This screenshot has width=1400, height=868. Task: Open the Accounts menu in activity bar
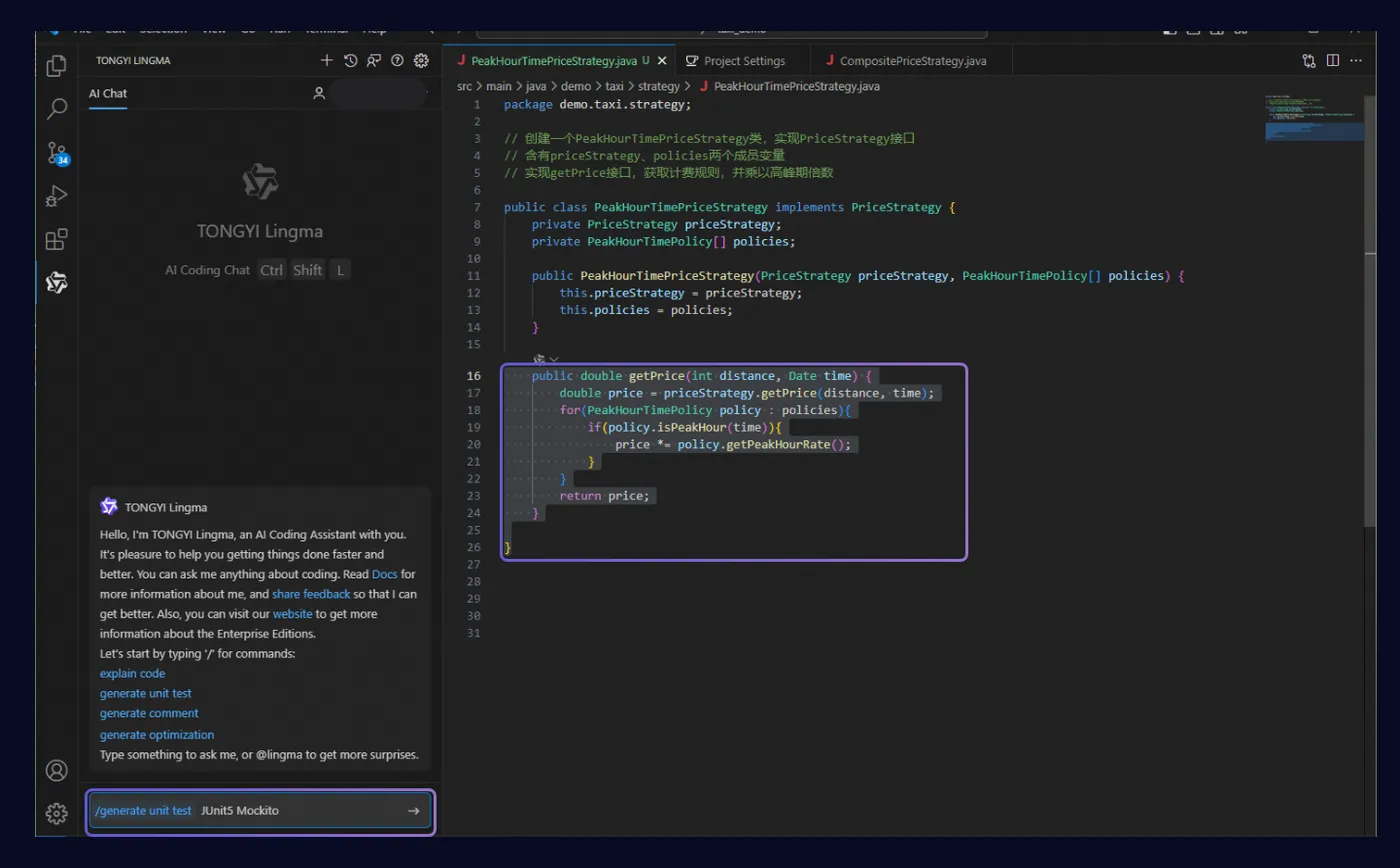pos(57,770)
